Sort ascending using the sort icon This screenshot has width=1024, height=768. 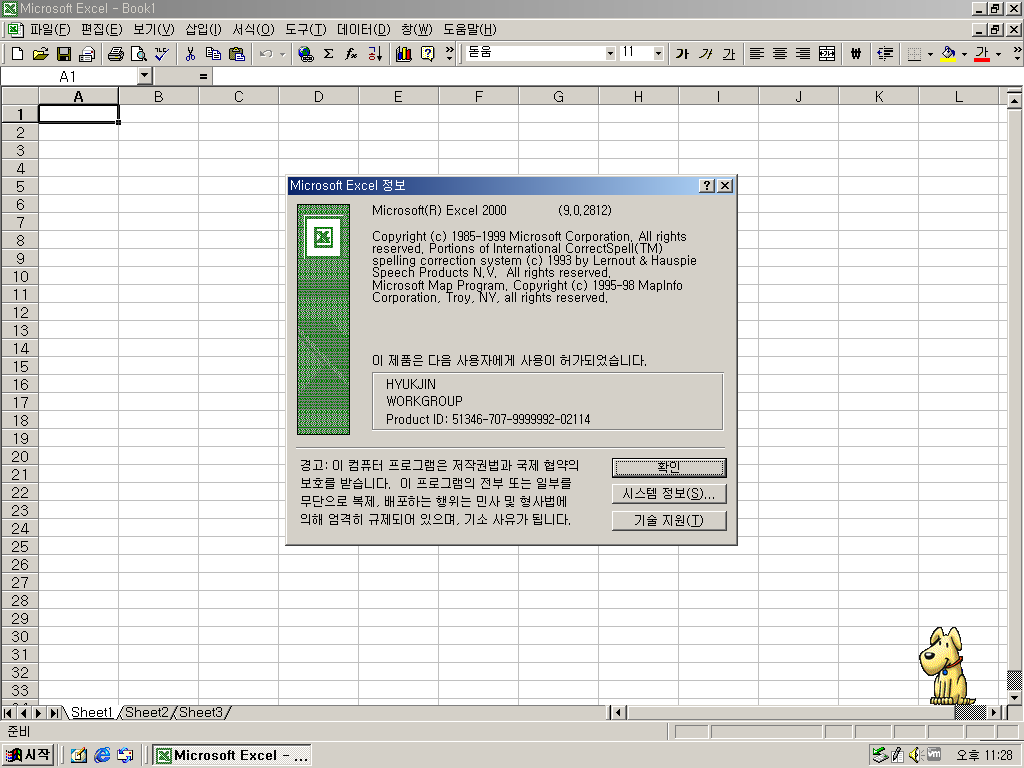(375, 54)
